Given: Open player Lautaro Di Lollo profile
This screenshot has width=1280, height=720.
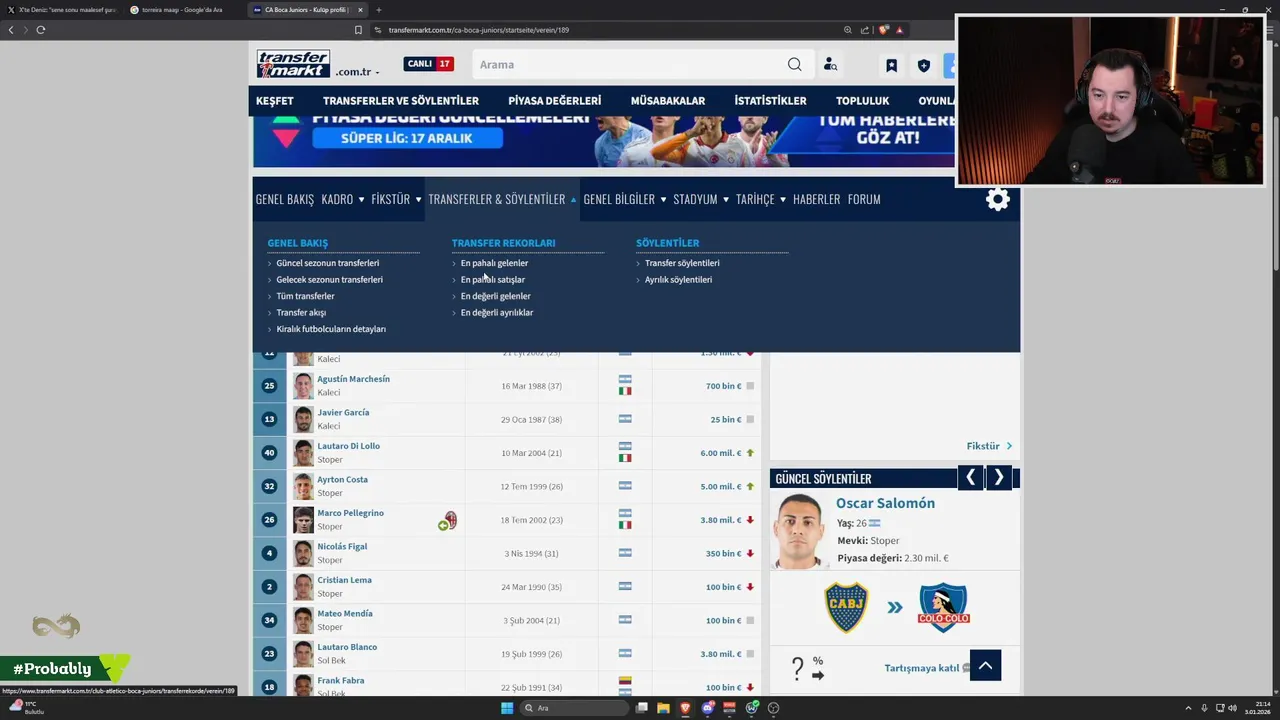Looking at the screenshot, I should (x=348, y=446).
